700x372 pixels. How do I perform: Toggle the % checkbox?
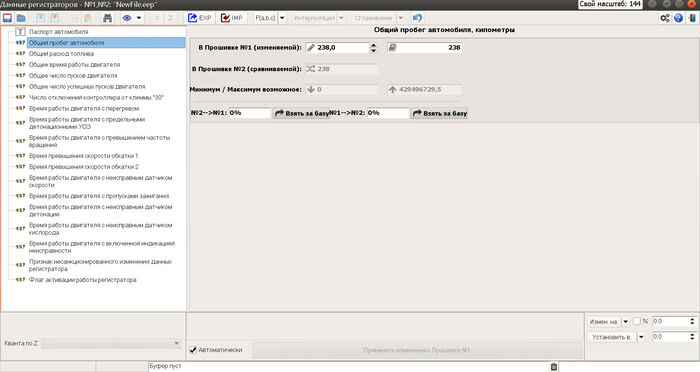tap(637, 321)
